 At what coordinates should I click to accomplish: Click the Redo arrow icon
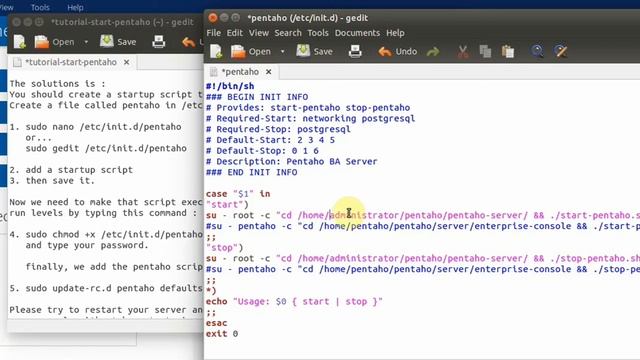[x=433, y=51]
